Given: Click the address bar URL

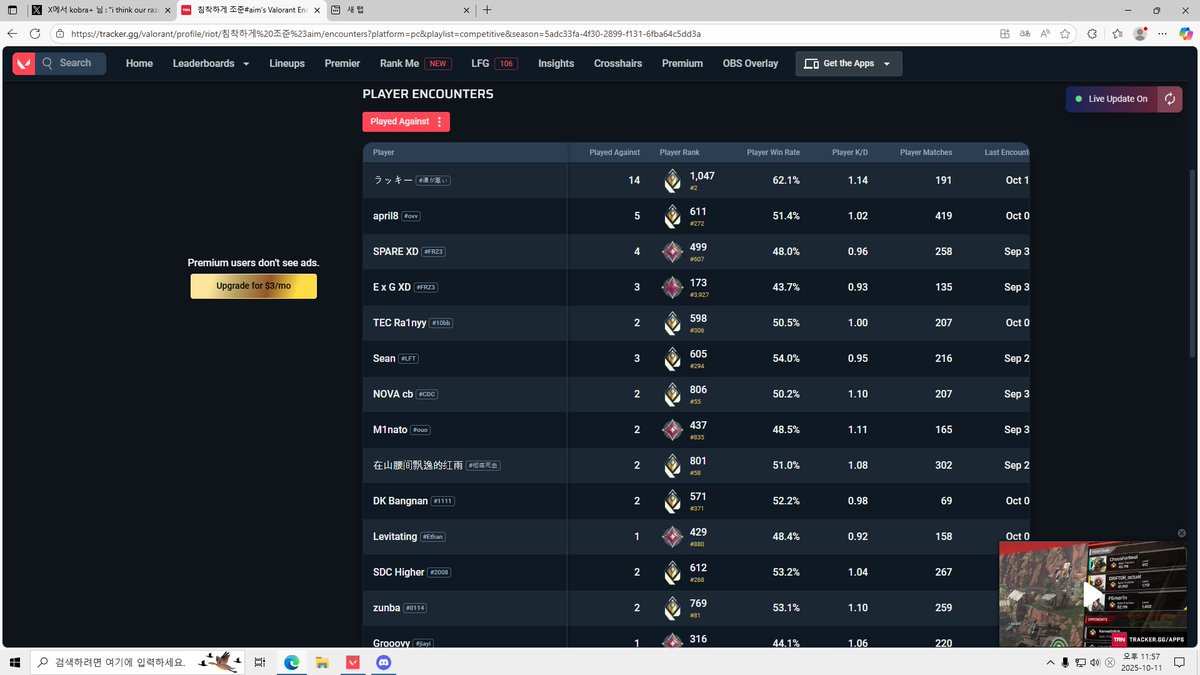Looking at the screenshot, I should [x=386, y=33].
